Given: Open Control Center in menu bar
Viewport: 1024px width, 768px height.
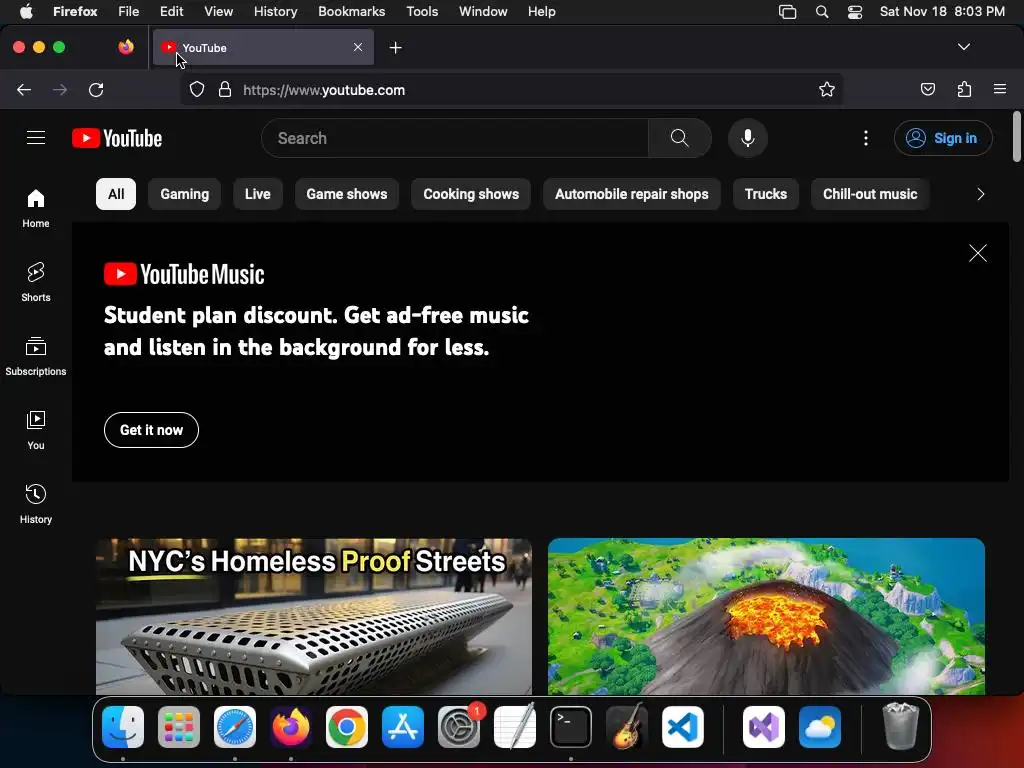Looking at the screenshot, I should coord(855,12).
